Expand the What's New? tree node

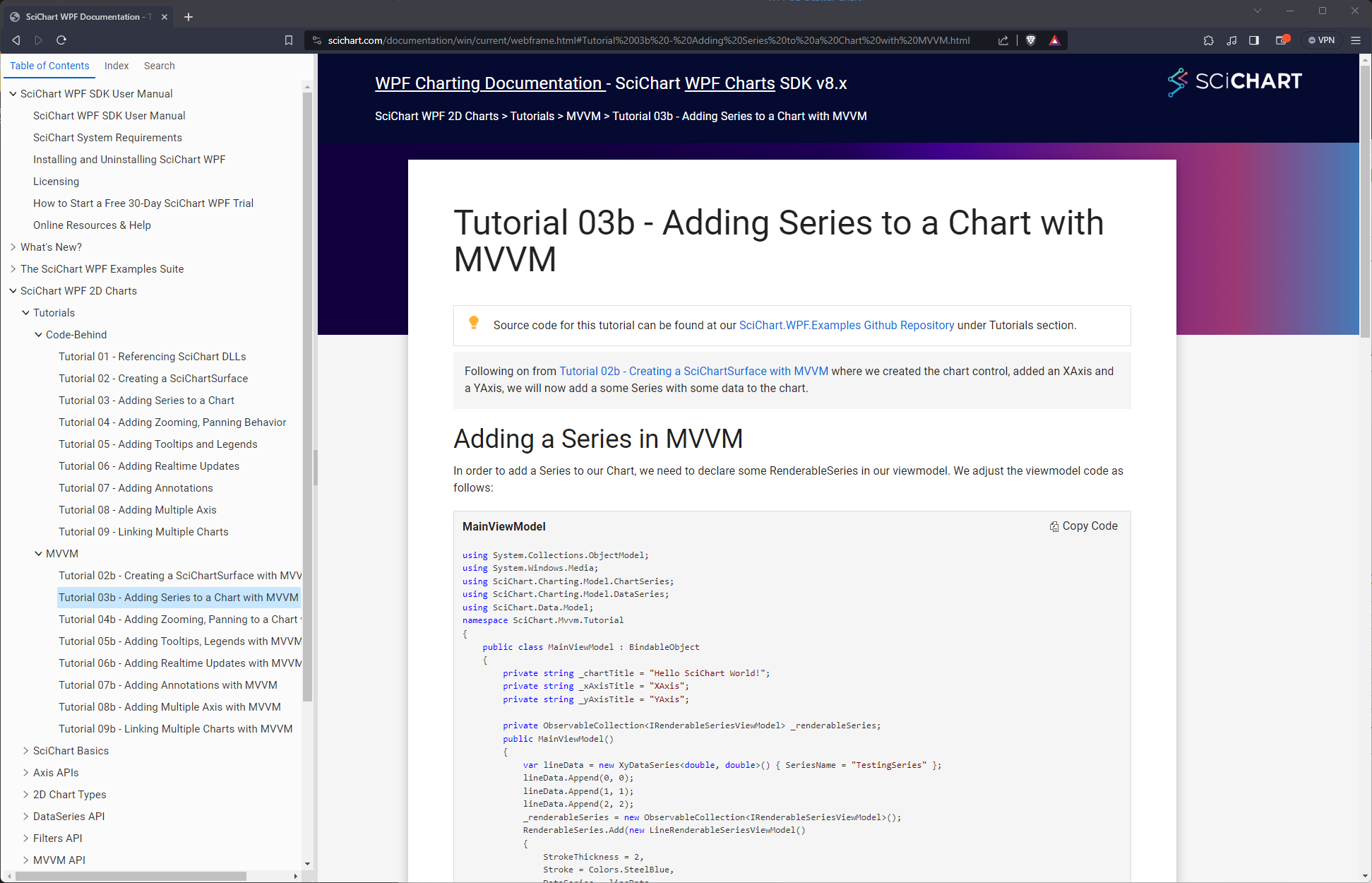(x=13, y=247)
